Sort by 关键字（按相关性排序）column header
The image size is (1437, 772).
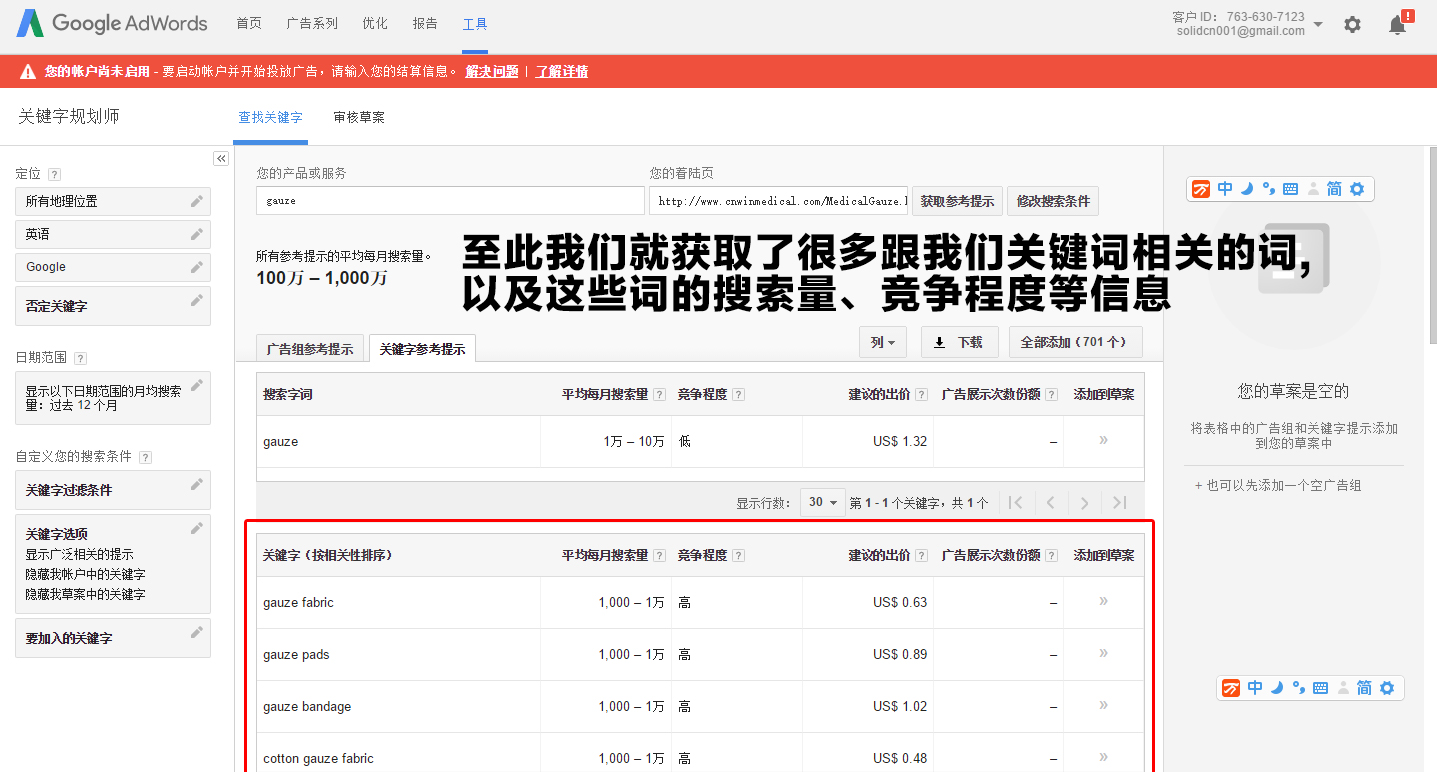point(327,556)
